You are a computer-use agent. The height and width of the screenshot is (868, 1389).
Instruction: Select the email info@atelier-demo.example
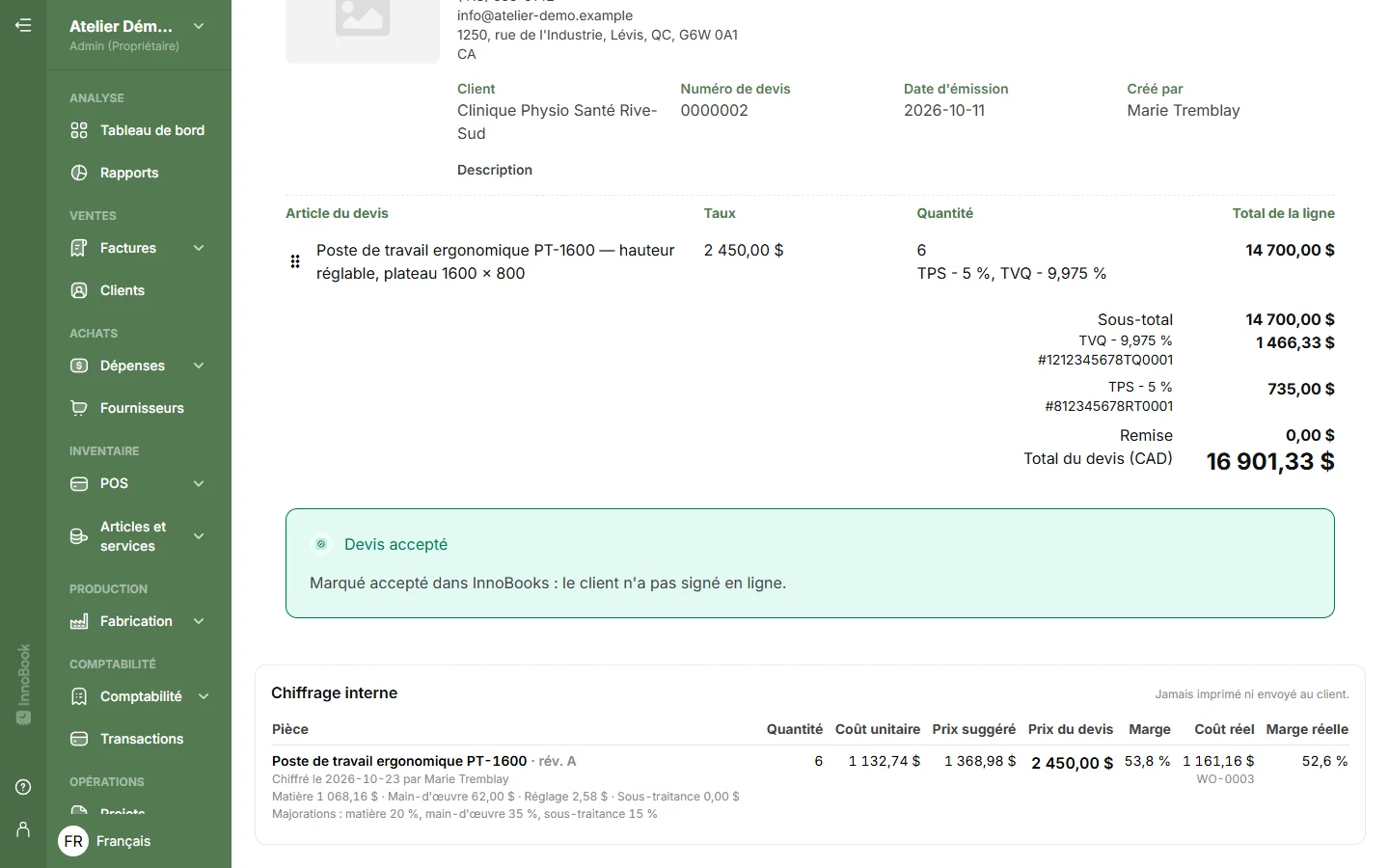click(x=545, y=15)
